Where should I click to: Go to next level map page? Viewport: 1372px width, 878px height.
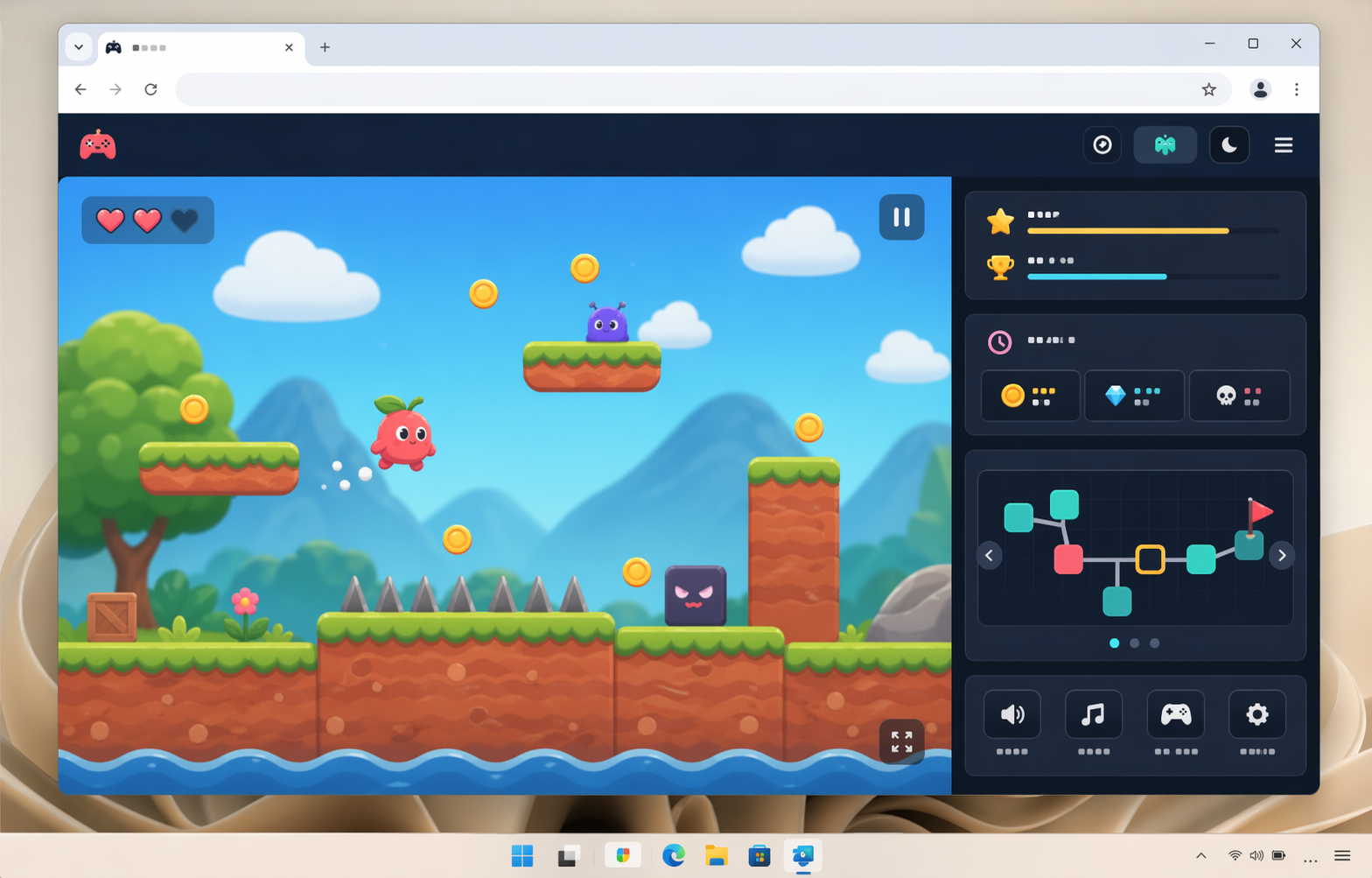pyautogui.click(x=1282, y=555)
